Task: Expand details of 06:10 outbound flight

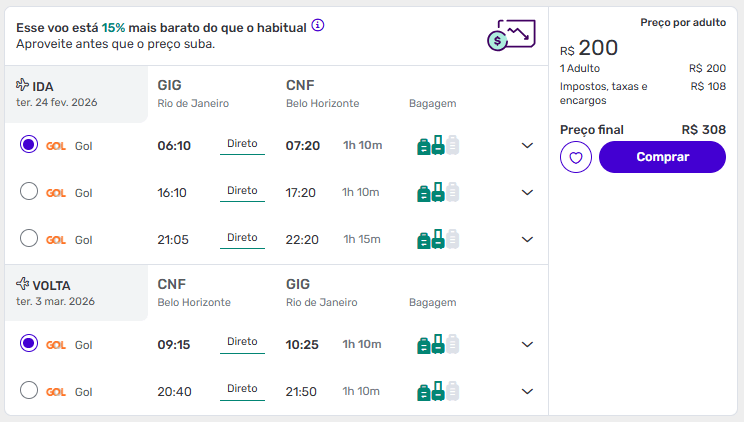Action: pyautogui.click(x=527, y=145)
